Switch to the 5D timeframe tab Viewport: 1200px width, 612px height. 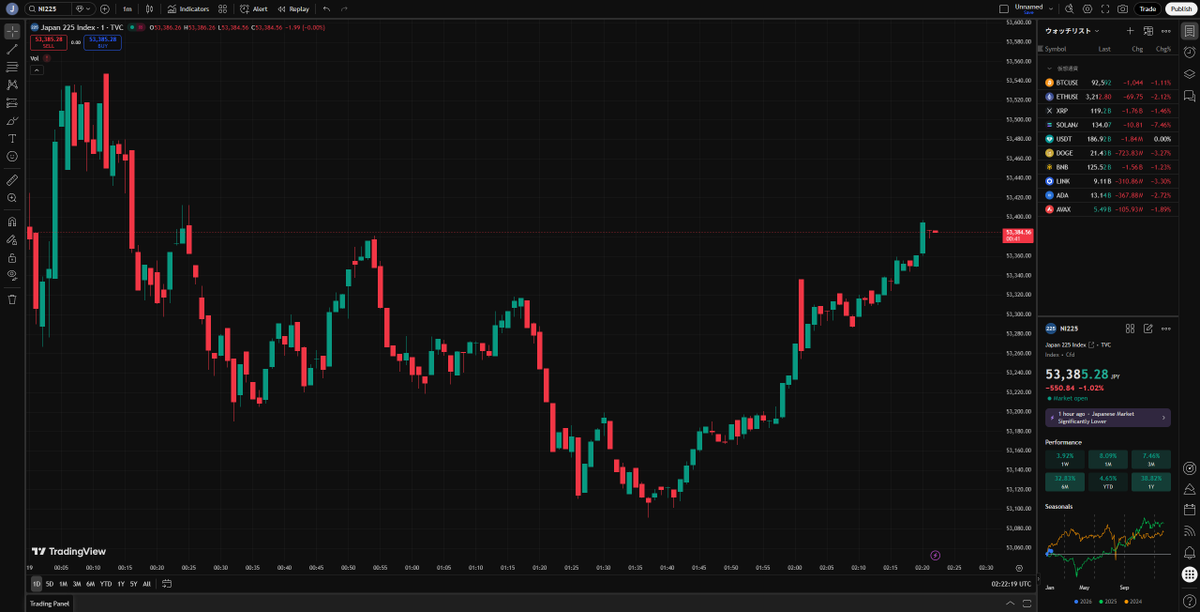(48, 582)
